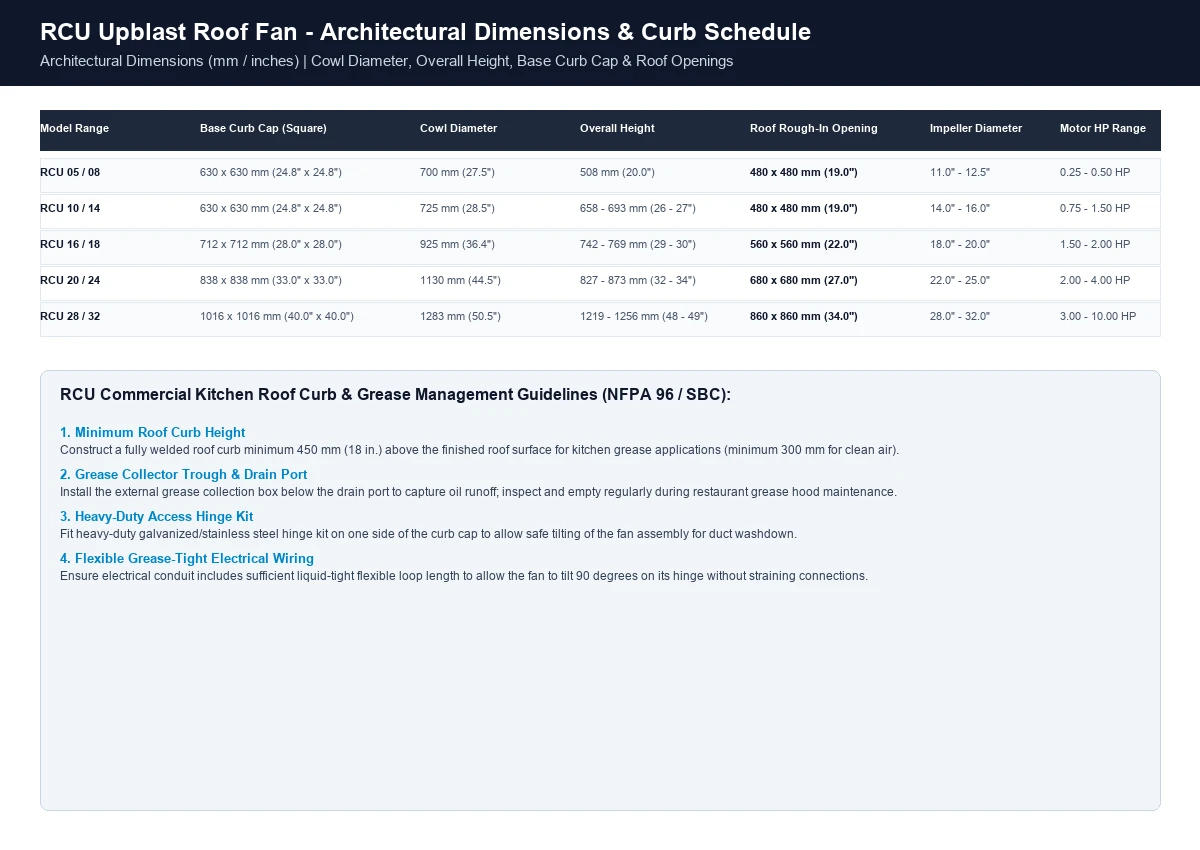1200x850 pixels.
Task: Click the '3.00 - 10.00 HP' motor cell
Action: [x=1098, y=316]
